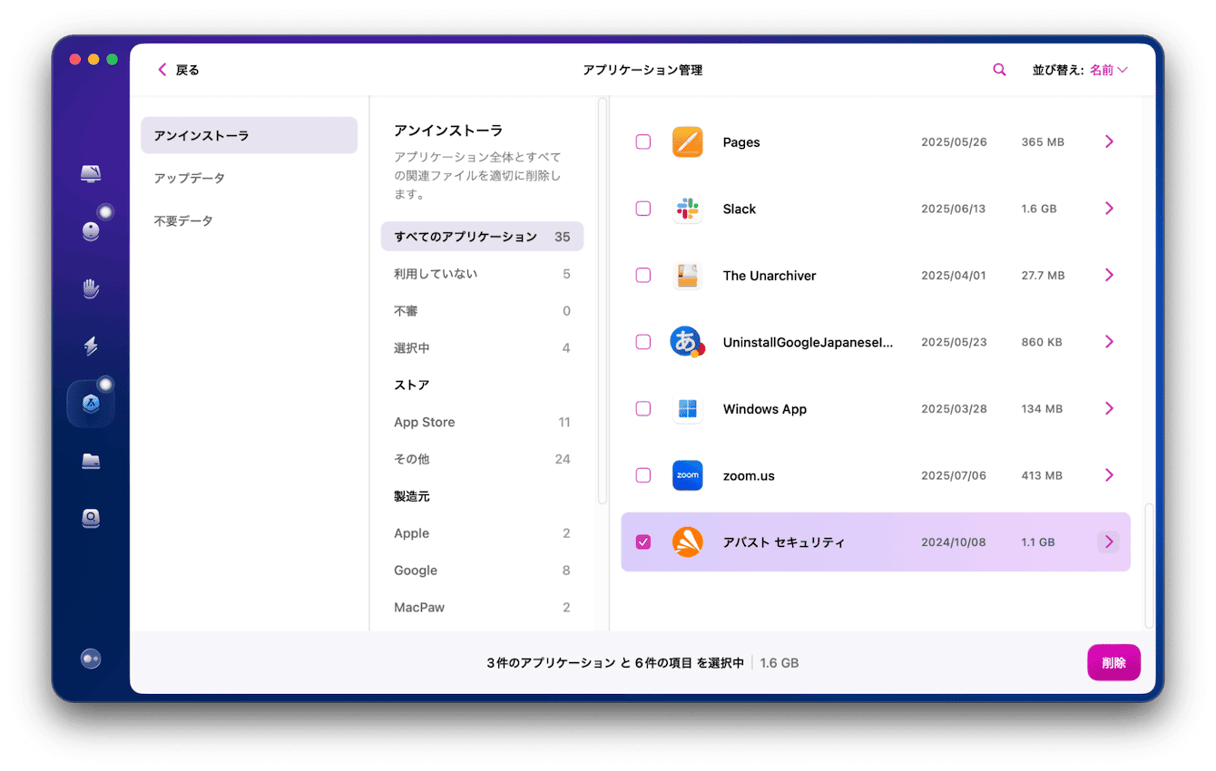Select the アンインストーラ tab

pyautogui.click(x=249, y=135)
